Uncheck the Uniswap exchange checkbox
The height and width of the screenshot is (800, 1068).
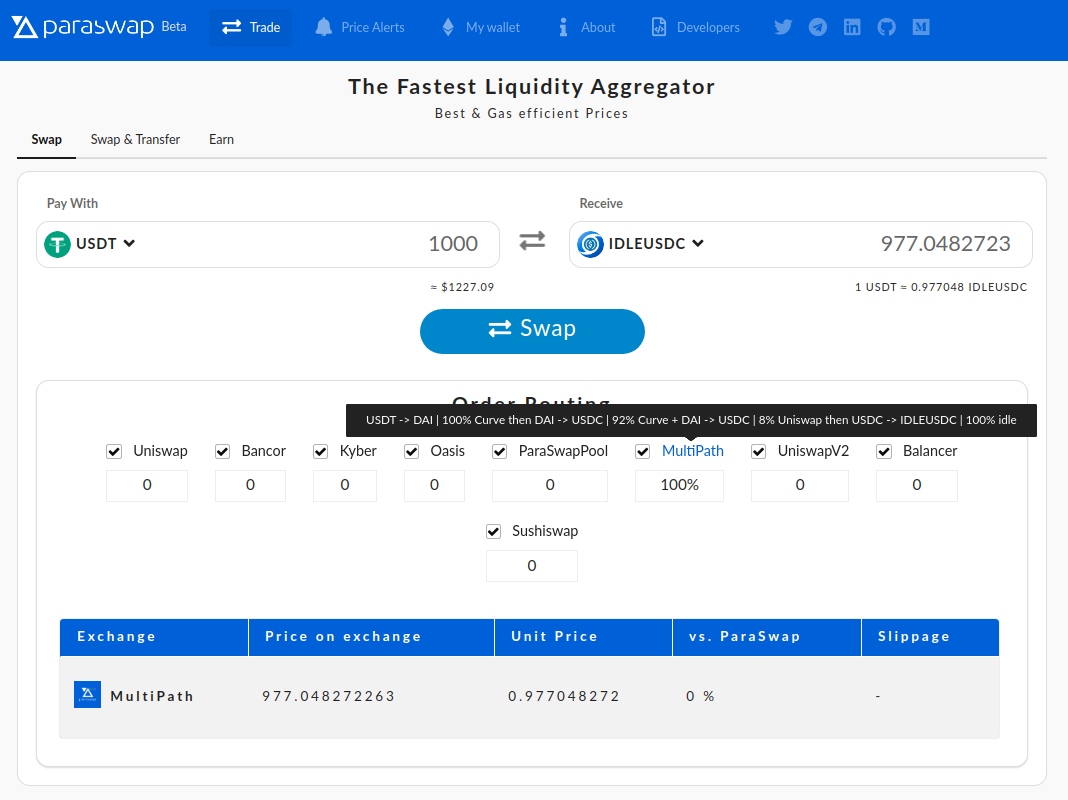click(114, 451)
